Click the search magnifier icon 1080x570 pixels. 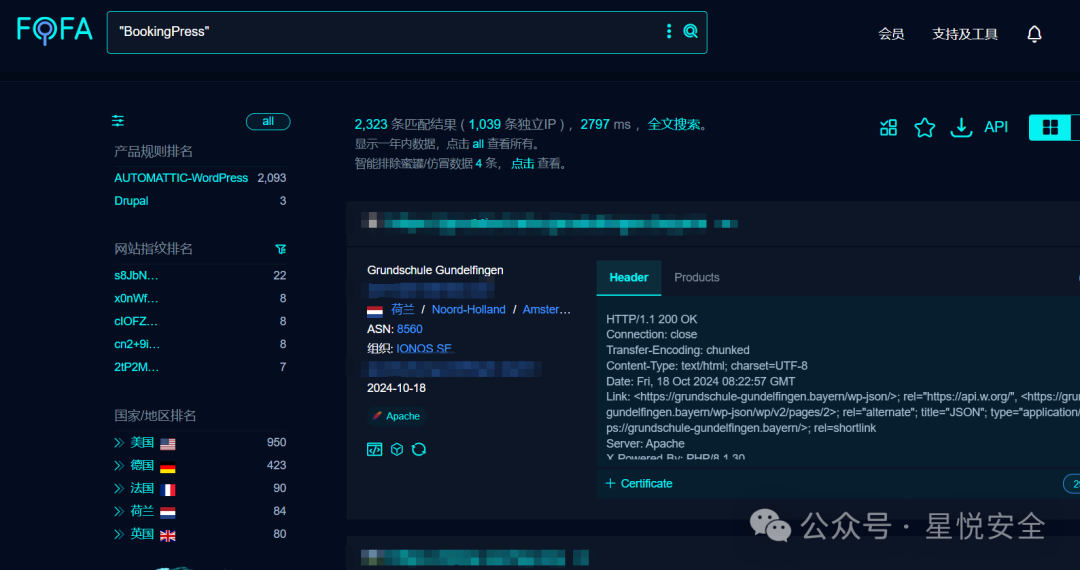point(690,31)
